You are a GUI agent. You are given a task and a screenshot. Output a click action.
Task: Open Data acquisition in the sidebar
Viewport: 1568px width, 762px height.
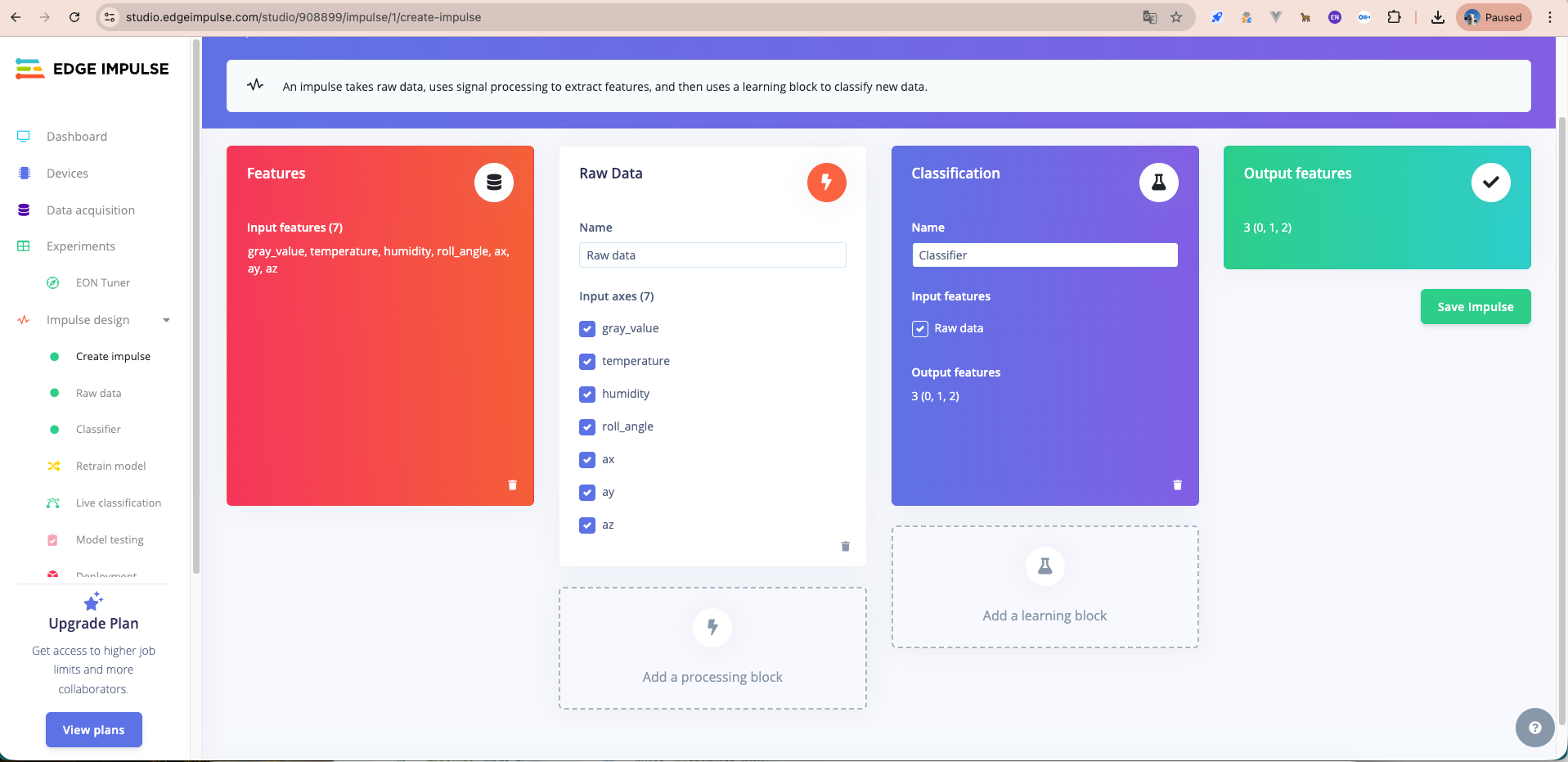(x=90, y=210)
